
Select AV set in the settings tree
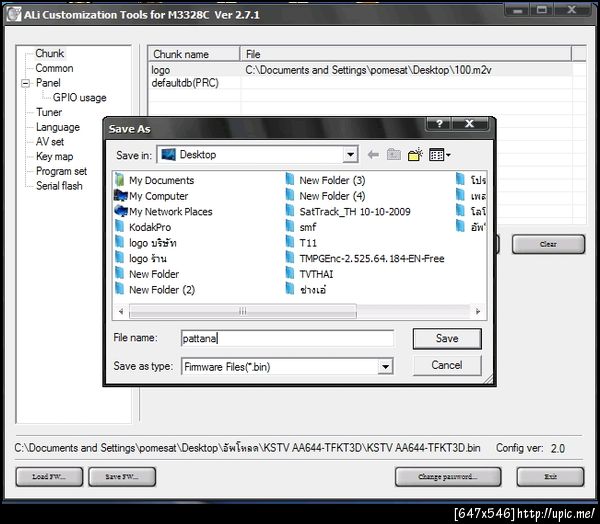[50, 142]
